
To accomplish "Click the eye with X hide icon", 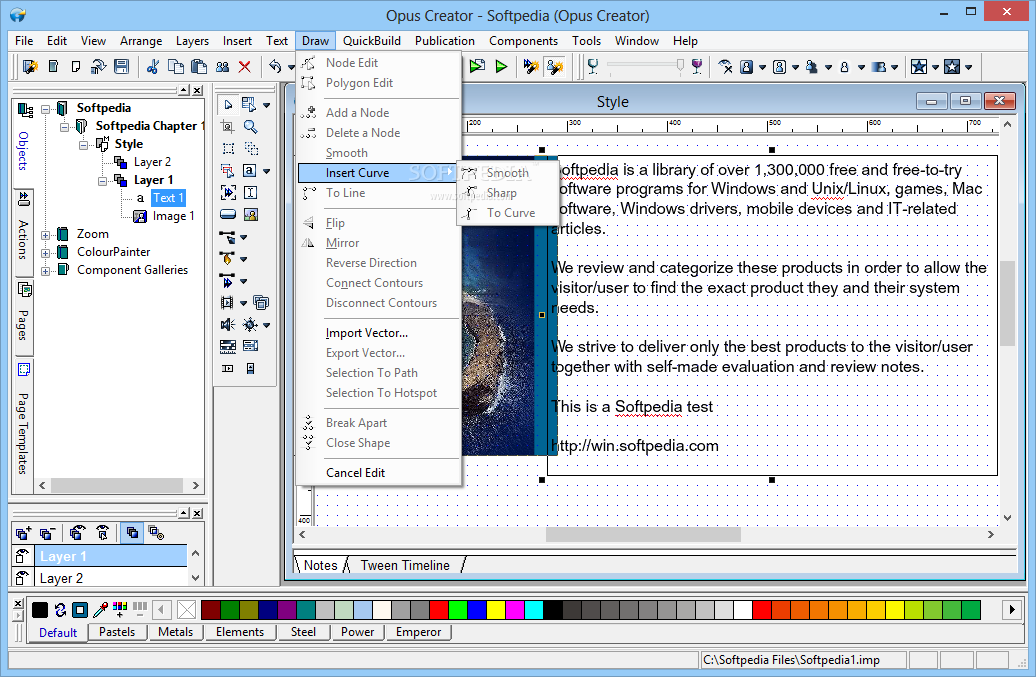I will [x=725, y=66].
